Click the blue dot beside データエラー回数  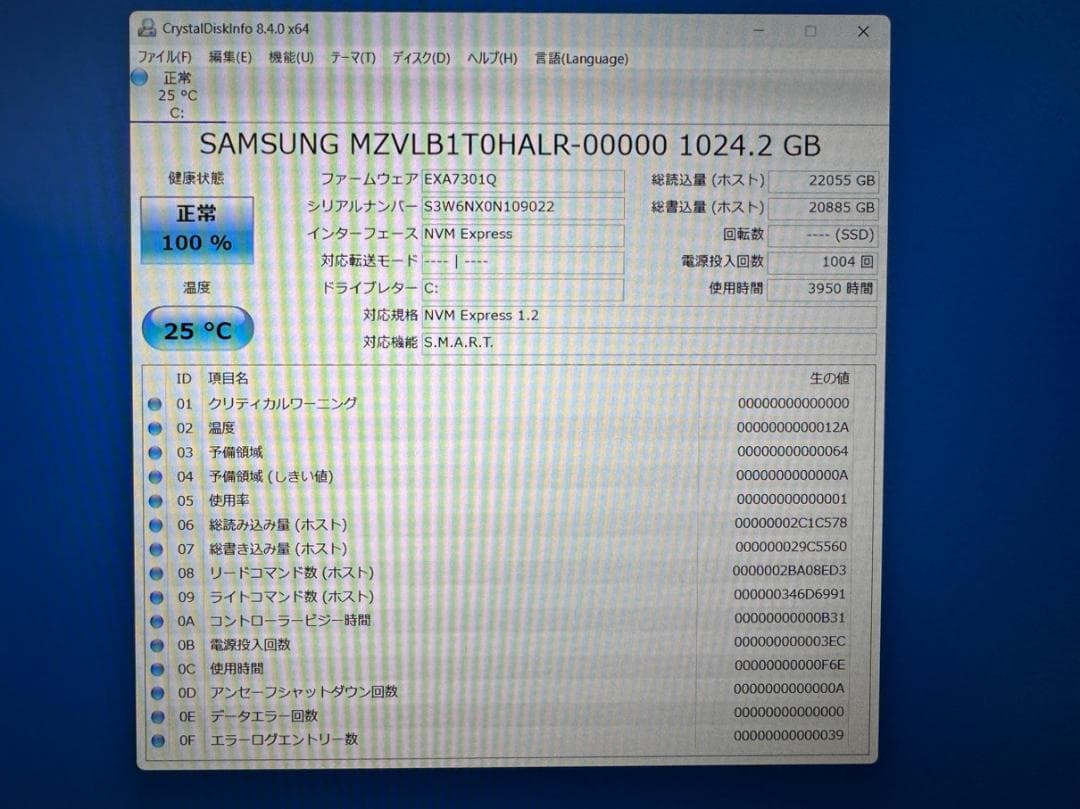157,716
